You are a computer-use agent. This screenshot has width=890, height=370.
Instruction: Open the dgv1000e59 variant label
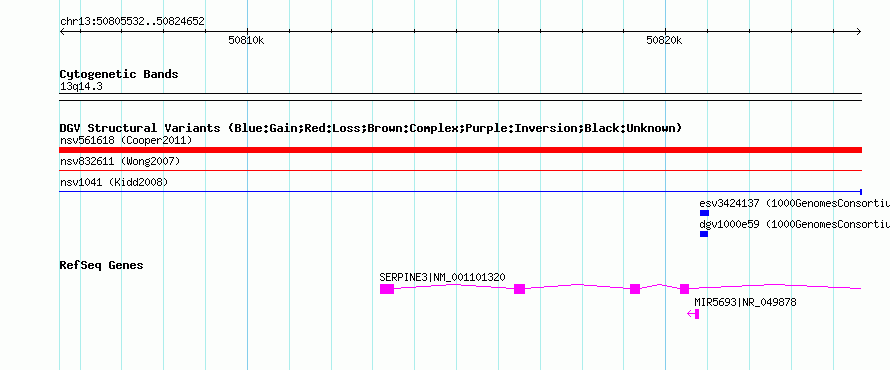tap(795, 224)
